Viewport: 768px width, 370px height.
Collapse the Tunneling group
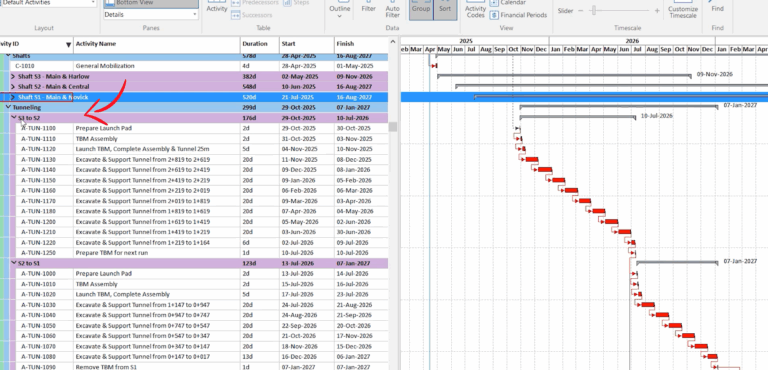pos(8,107)
